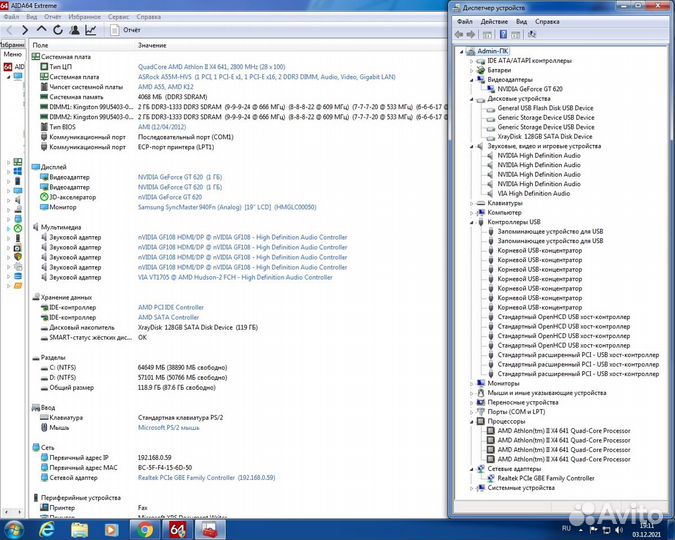Open the Realtek PCIe GBE Family Controller link in AIDA64
The image size is (675, 540).
tap(206, 478)
